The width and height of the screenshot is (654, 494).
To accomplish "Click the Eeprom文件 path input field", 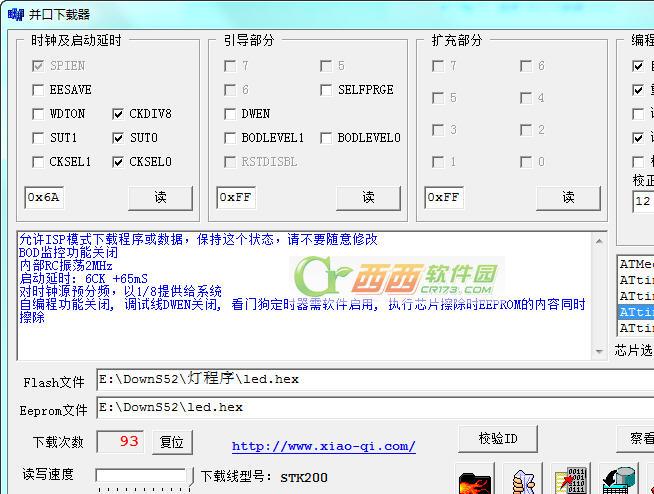I will 375,408.
